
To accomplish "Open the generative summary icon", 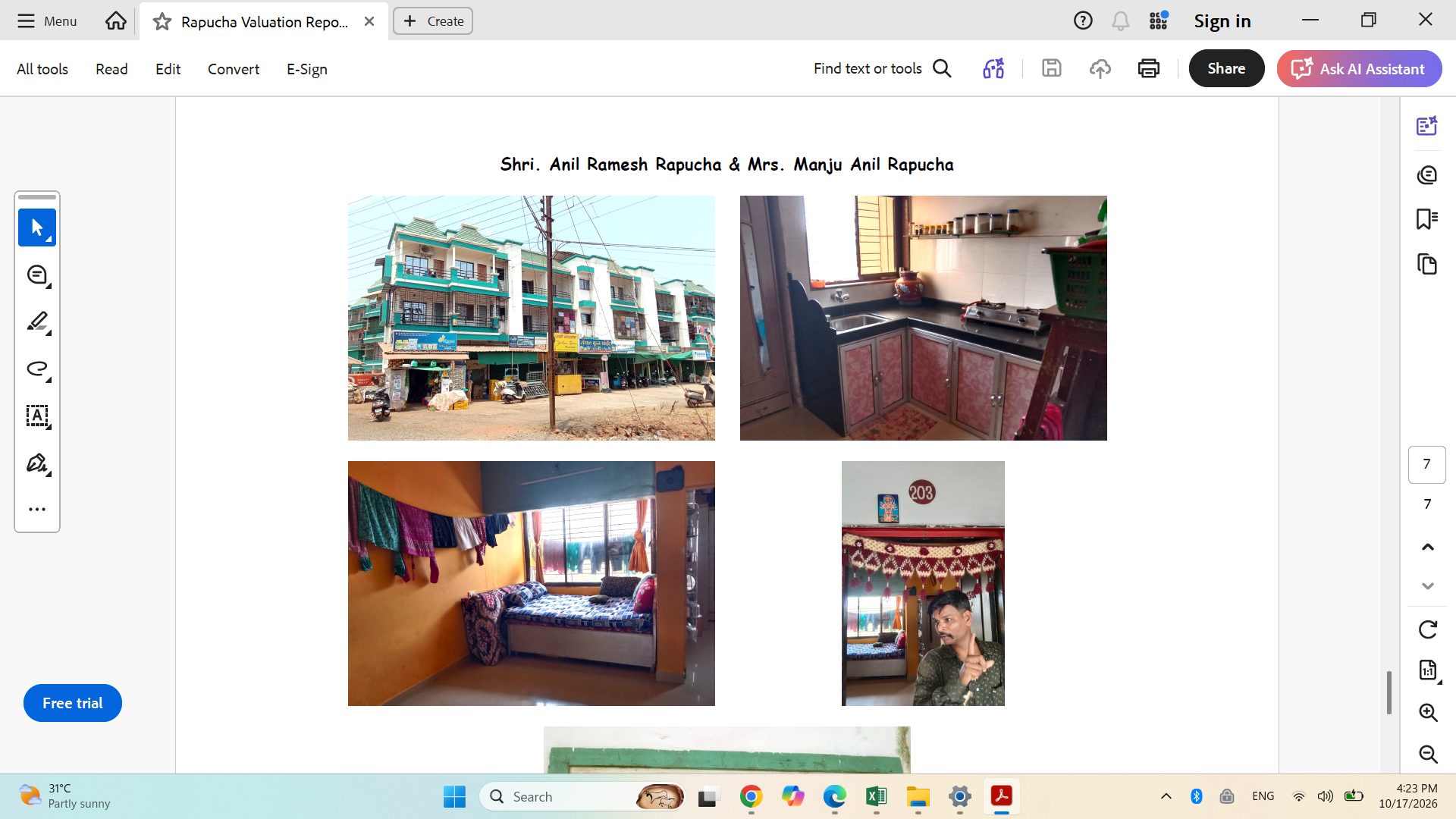I will [x=993, y=68].
